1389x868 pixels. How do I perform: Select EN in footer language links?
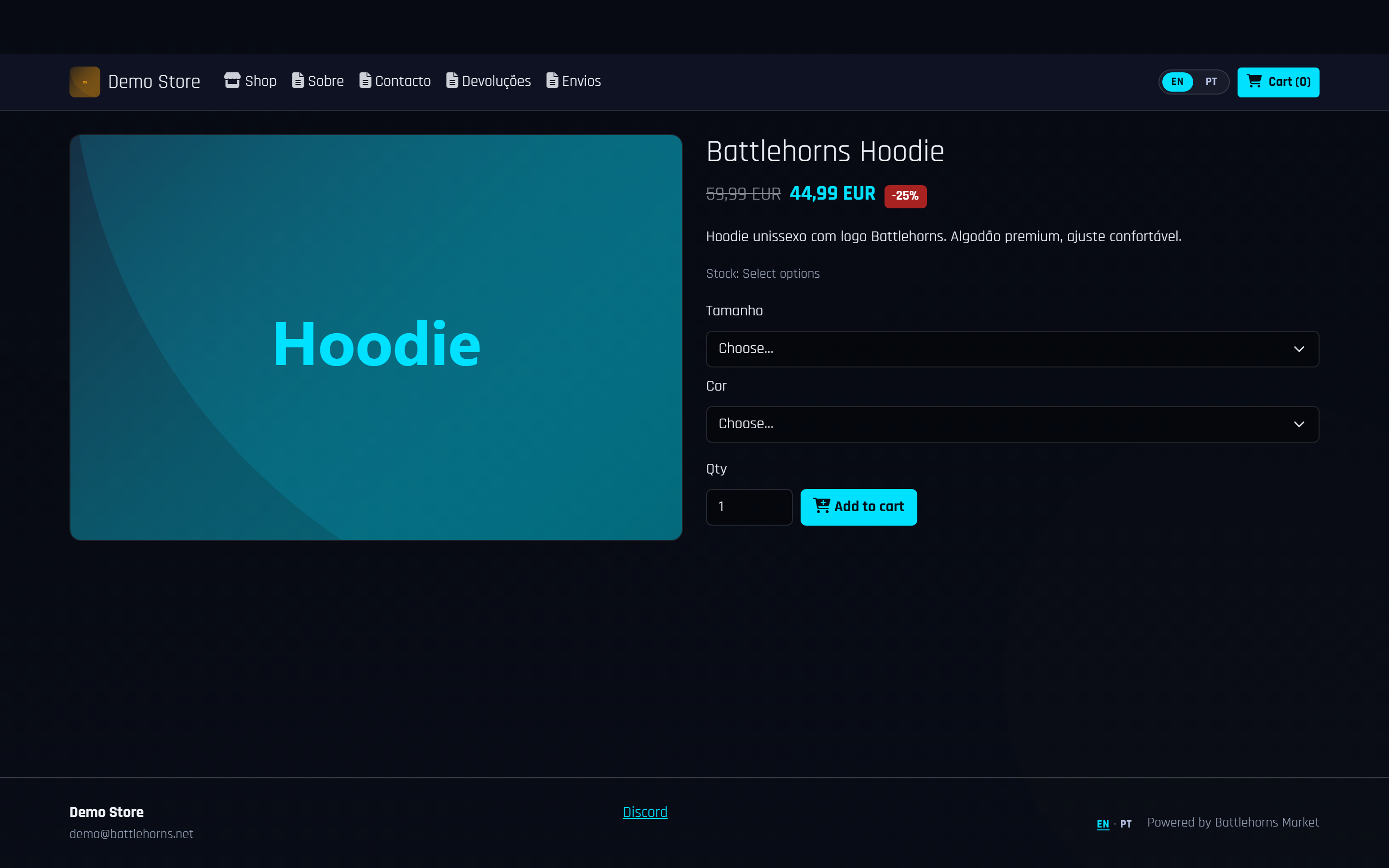1102,824
